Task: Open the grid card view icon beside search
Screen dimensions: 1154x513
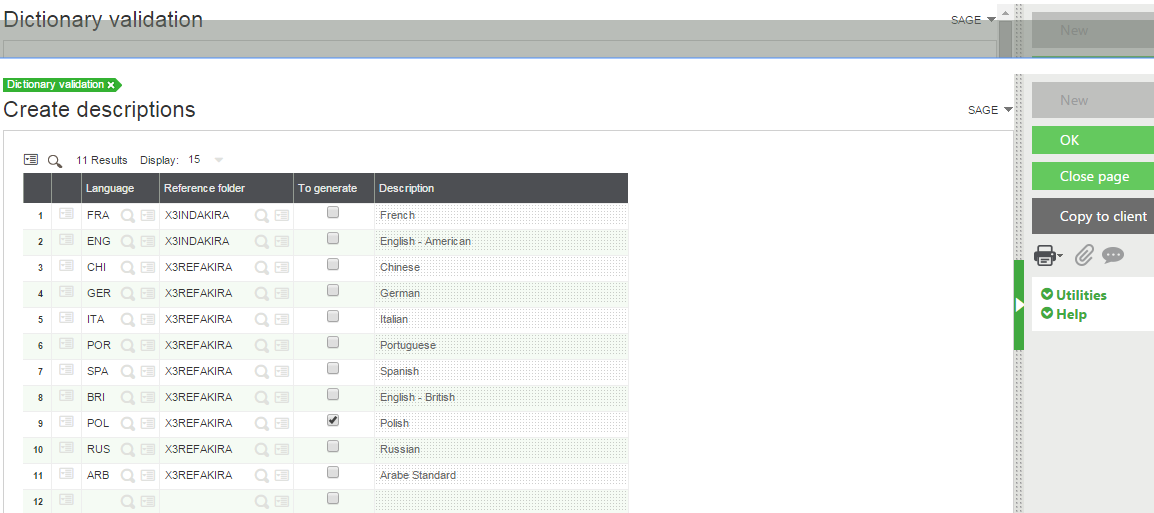Action: [x=31, y=160]
